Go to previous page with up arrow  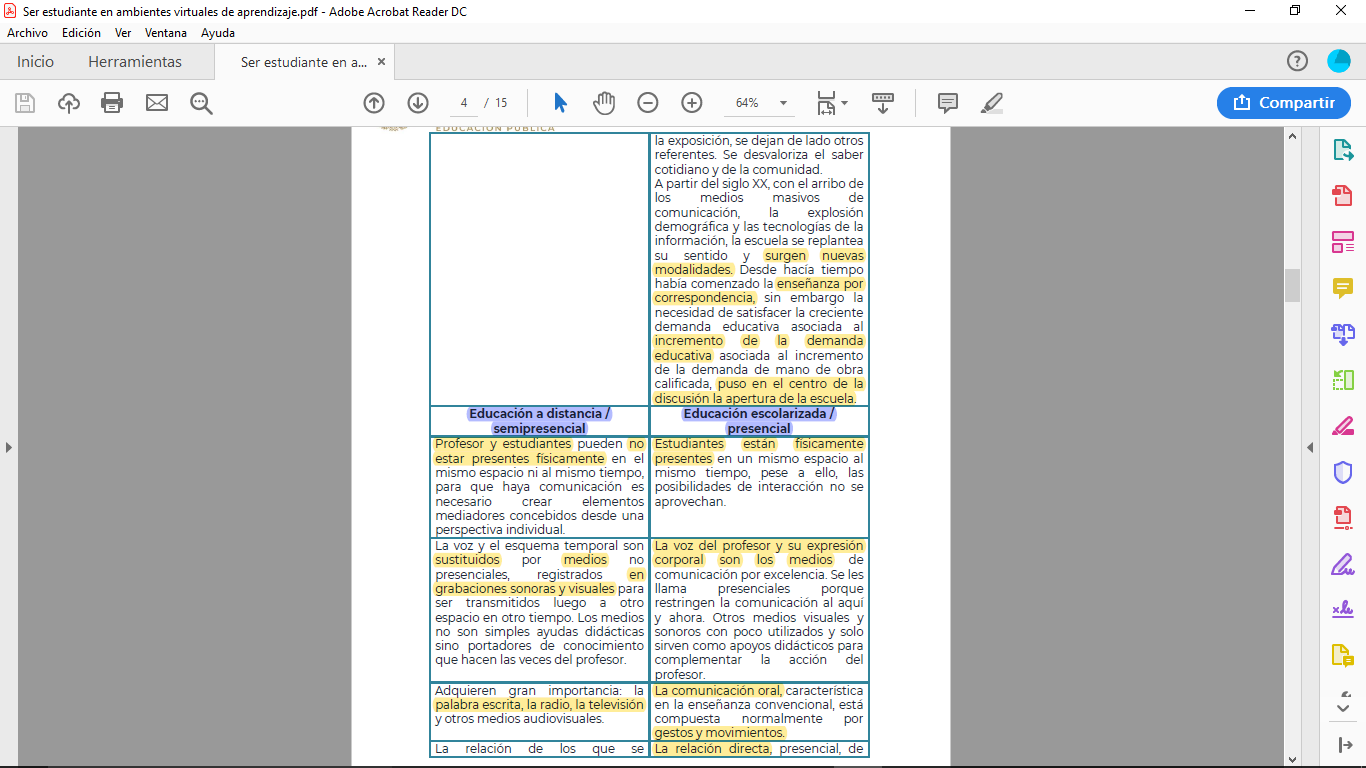[x=374, y=103]
